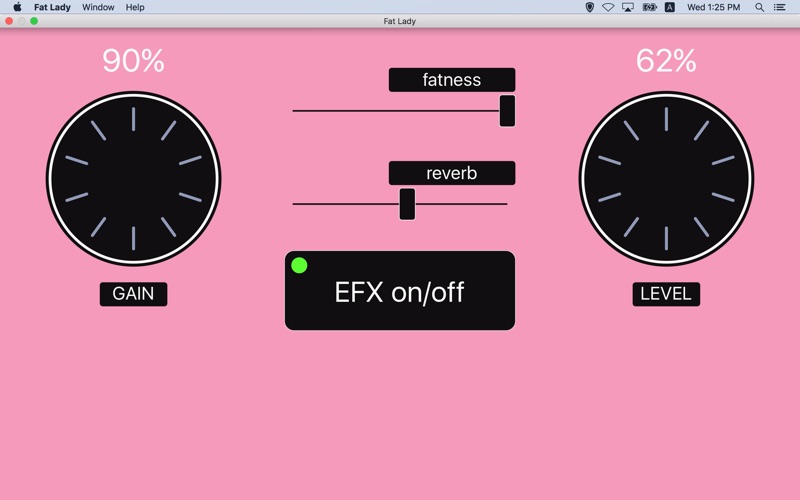Click the clock showing Wed 1:25 PM
800x500 pixels.
point(713,7)
